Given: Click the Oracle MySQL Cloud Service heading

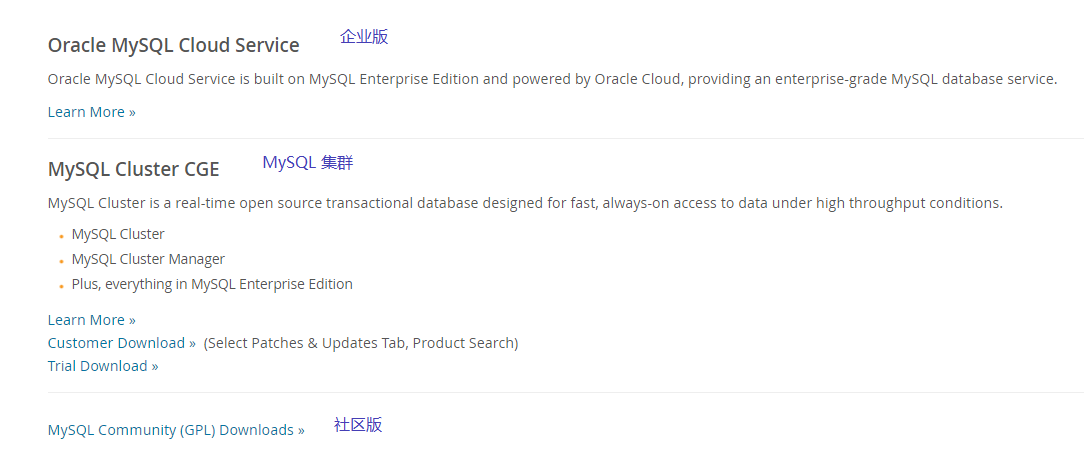Looking at the screenshot, I should [x=174, y=46].
